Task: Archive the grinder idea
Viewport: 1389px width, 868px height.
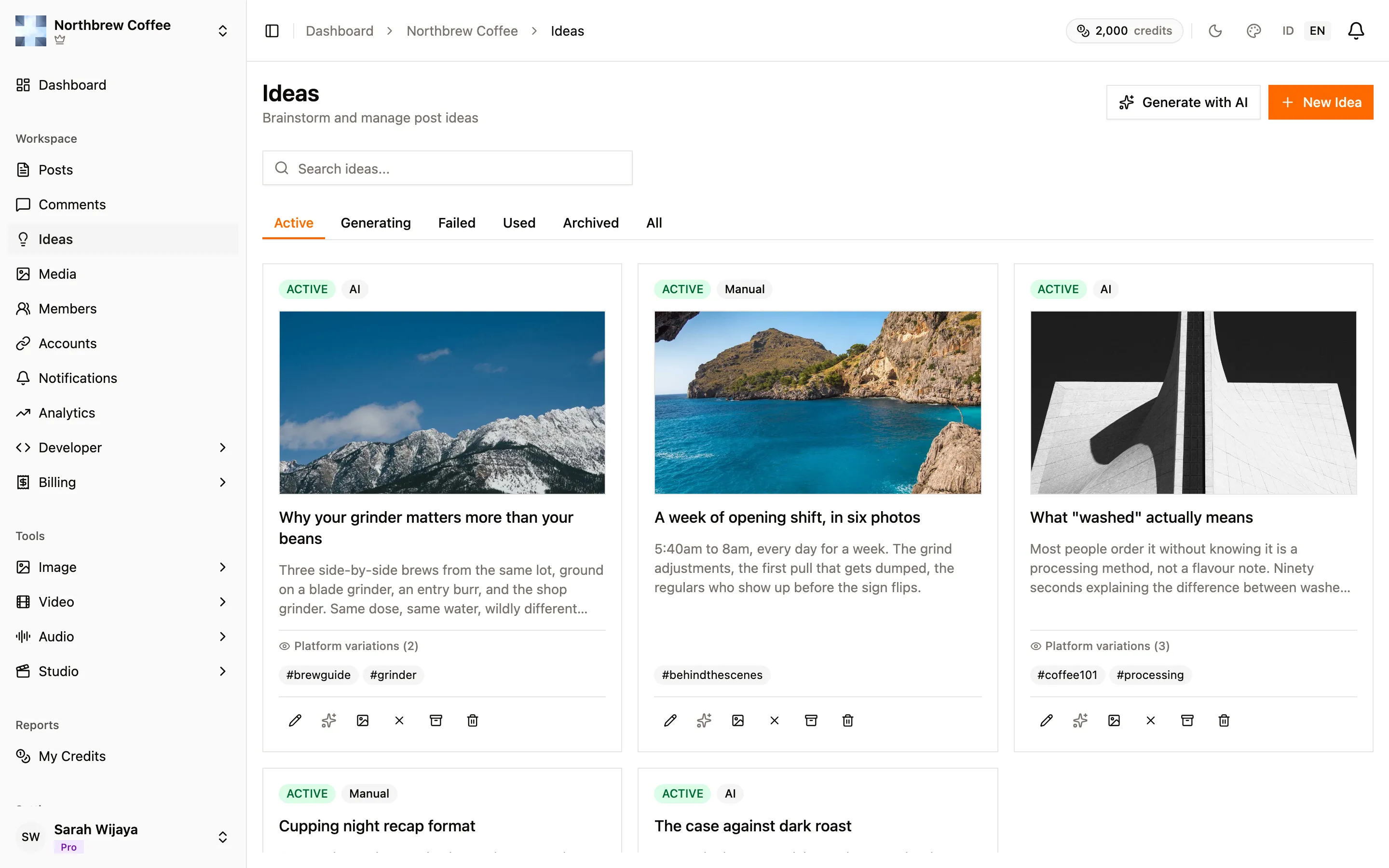Action: coord(436,720)
